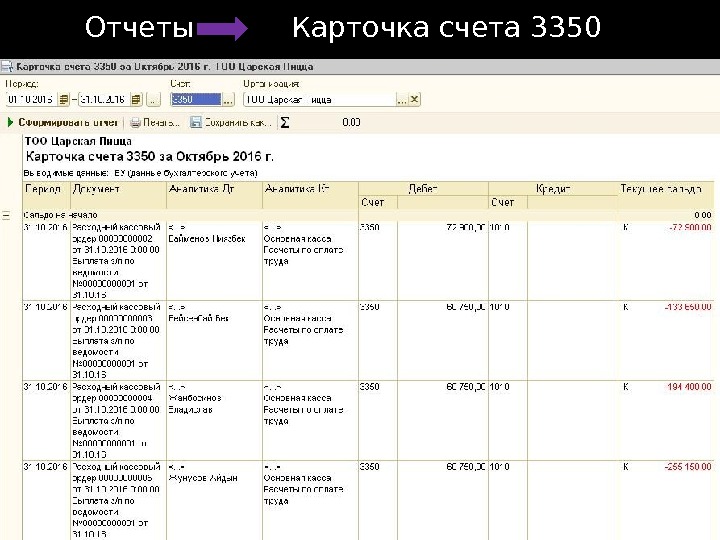This screenshot has width=720, height=540.
Task: Collapse the group marker beside Сальдо на начало
Action: click(6, 215)
